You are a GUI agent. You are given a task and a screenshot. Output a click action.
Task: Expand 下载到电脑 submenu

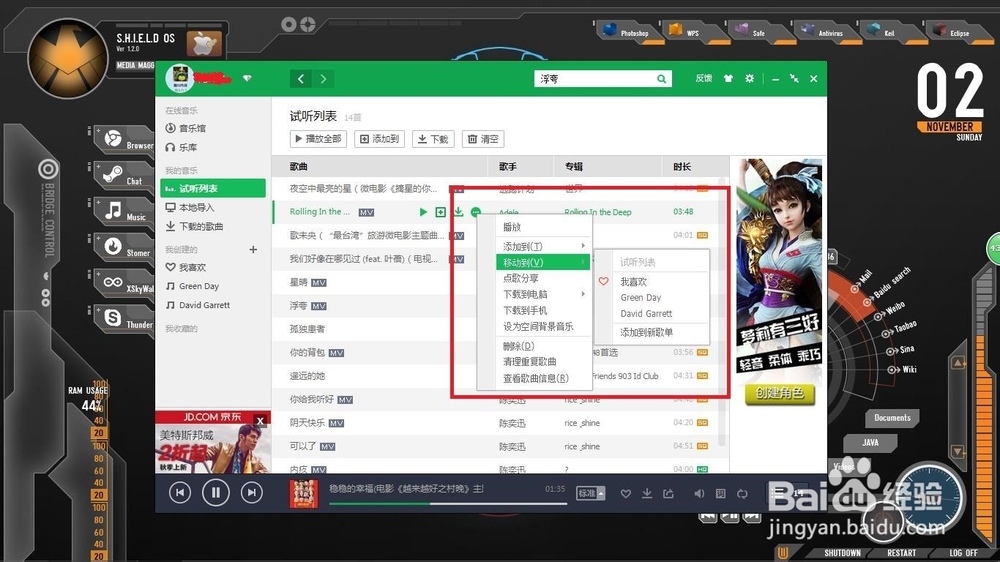[543, 294]
